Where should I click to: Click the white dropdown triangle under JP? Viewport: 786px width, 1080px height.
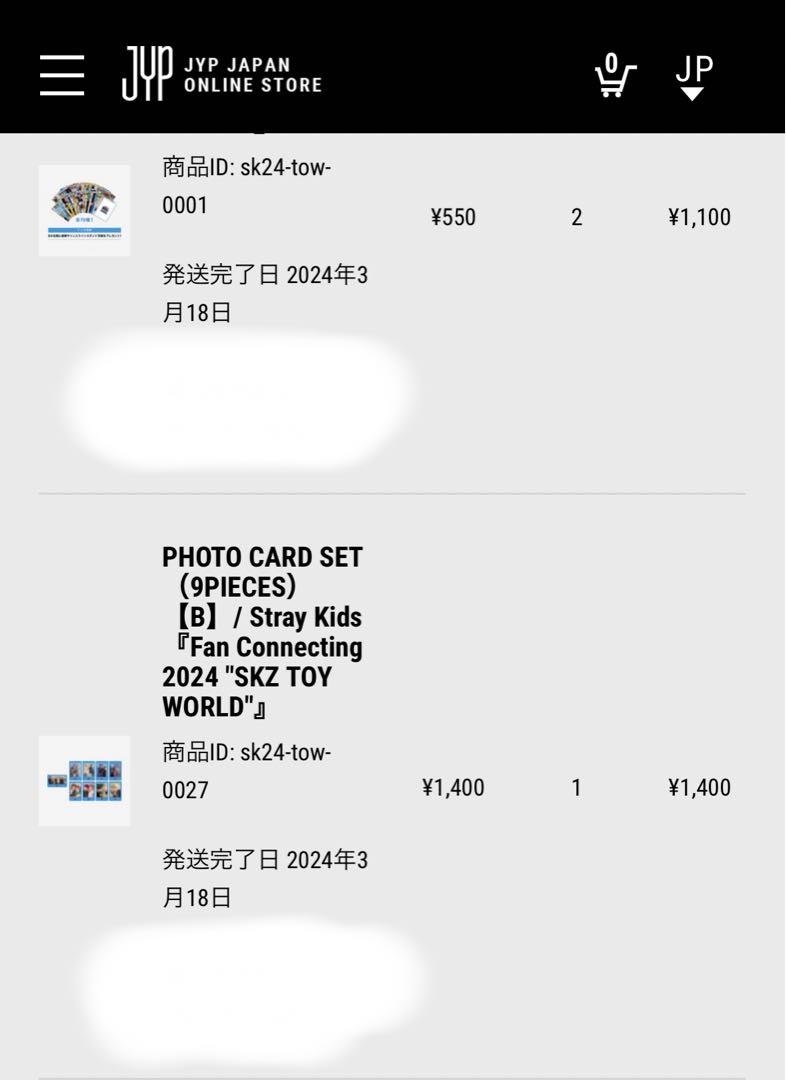[693, 94]
